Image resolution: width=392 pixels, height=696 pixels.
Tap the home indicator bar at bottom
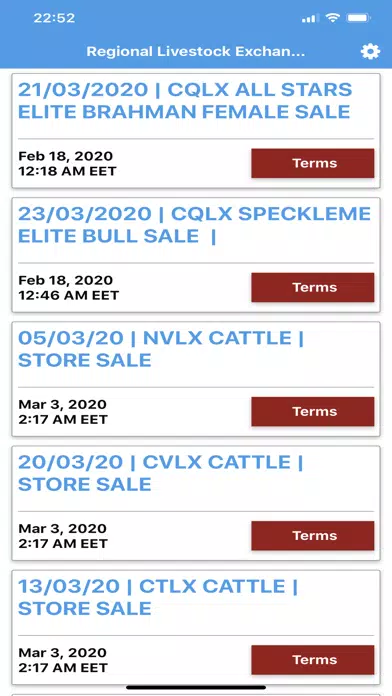(x=196, y=687)
